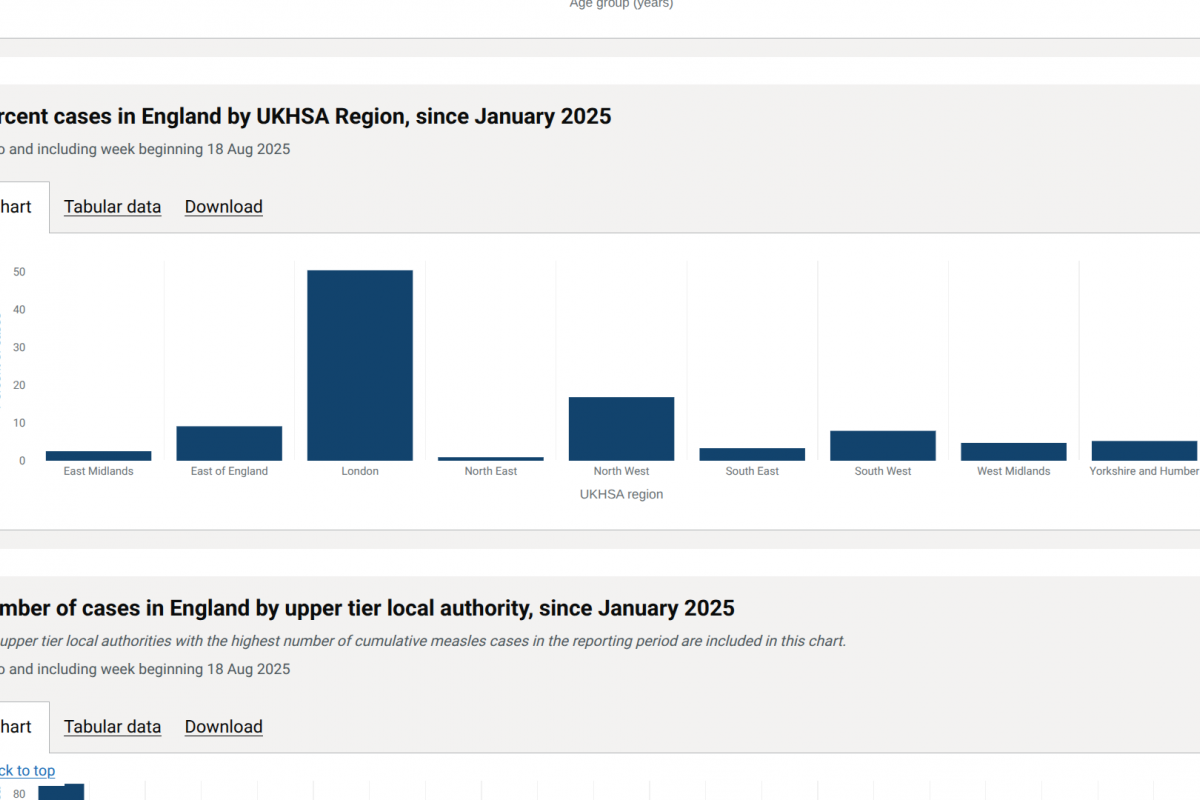Open Download tab for local authority chart
1200x800 pixels.
(x=223, y=727)
